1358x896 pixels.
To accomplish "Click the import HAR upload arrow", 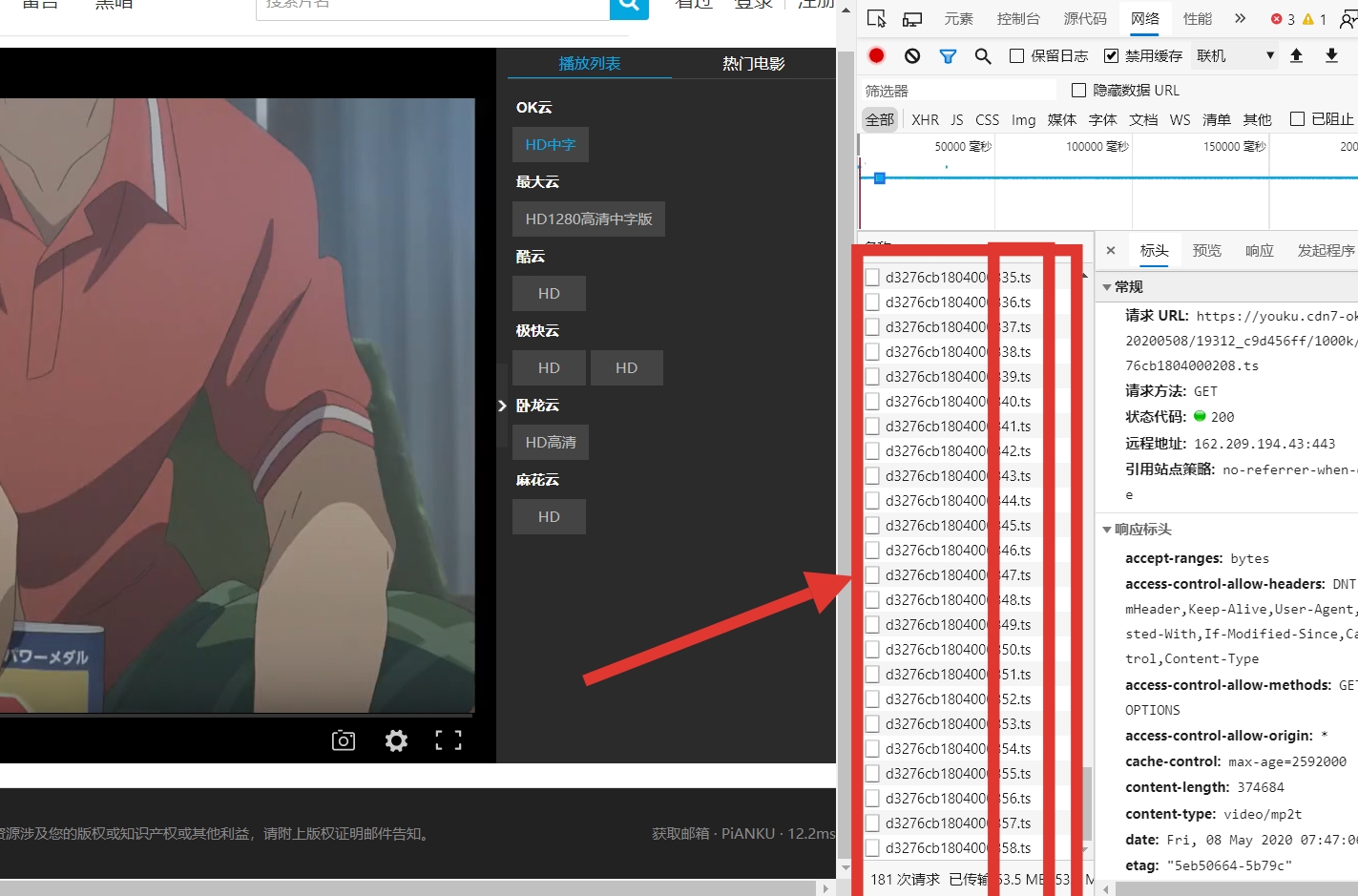I will pyautogui.click(x=1296, y=55).
